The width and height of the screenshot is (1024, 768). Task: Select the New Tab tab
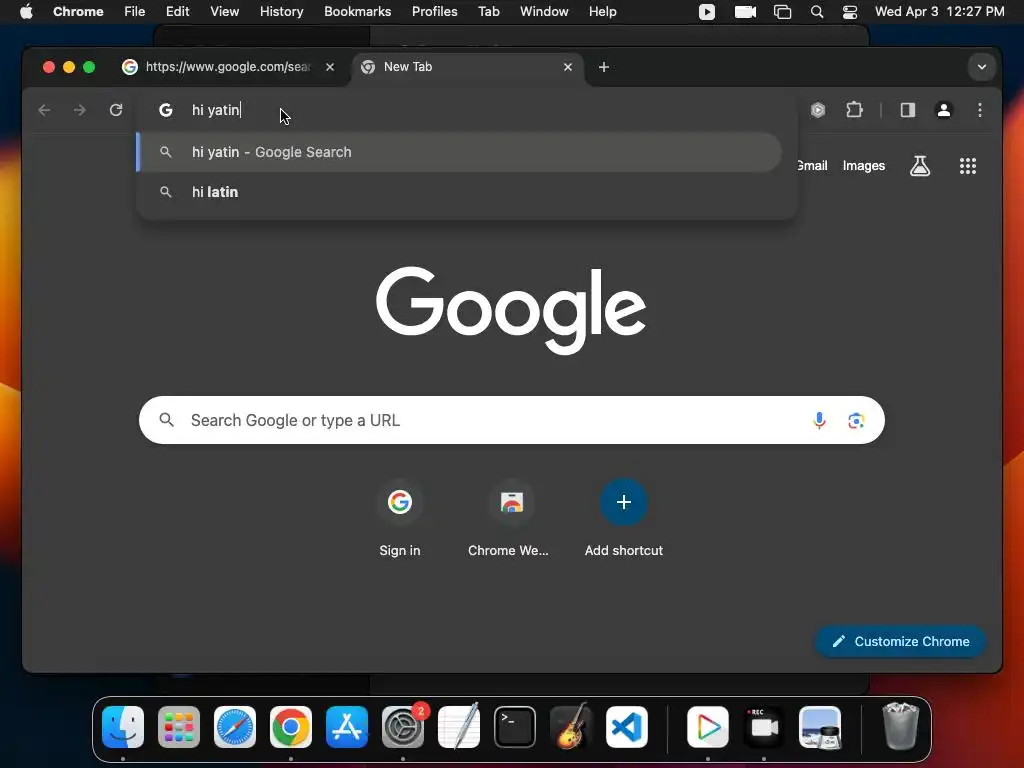pos(468,67)
